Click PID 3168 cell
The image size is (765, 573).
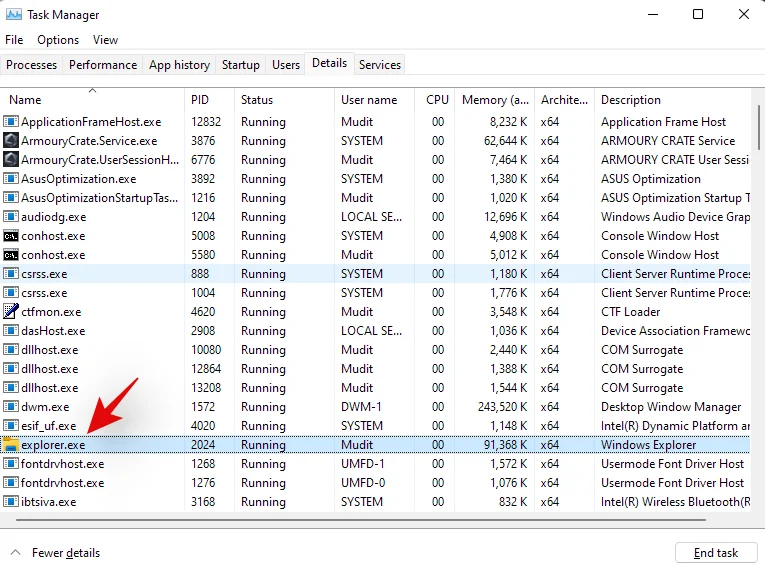(x=202, y=502)
